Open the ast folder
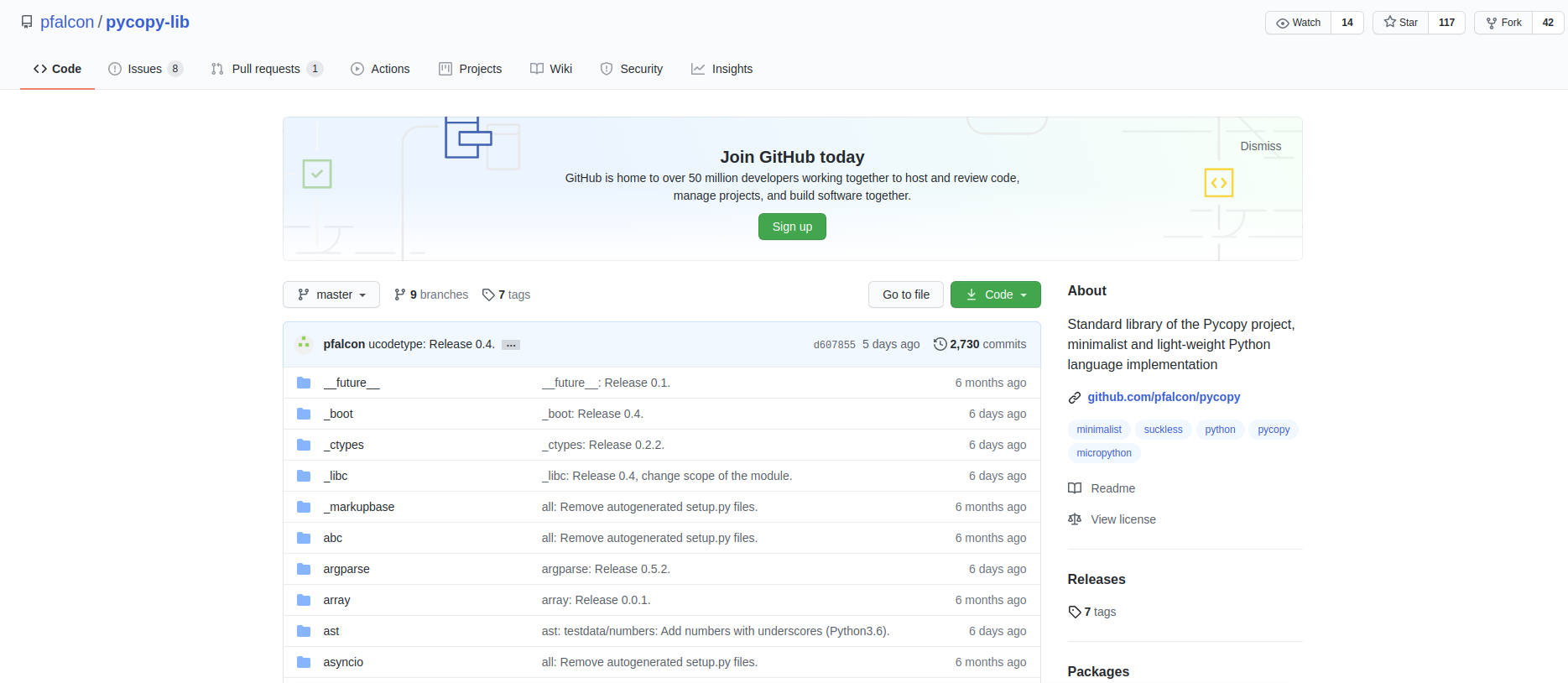 point(331,631)
